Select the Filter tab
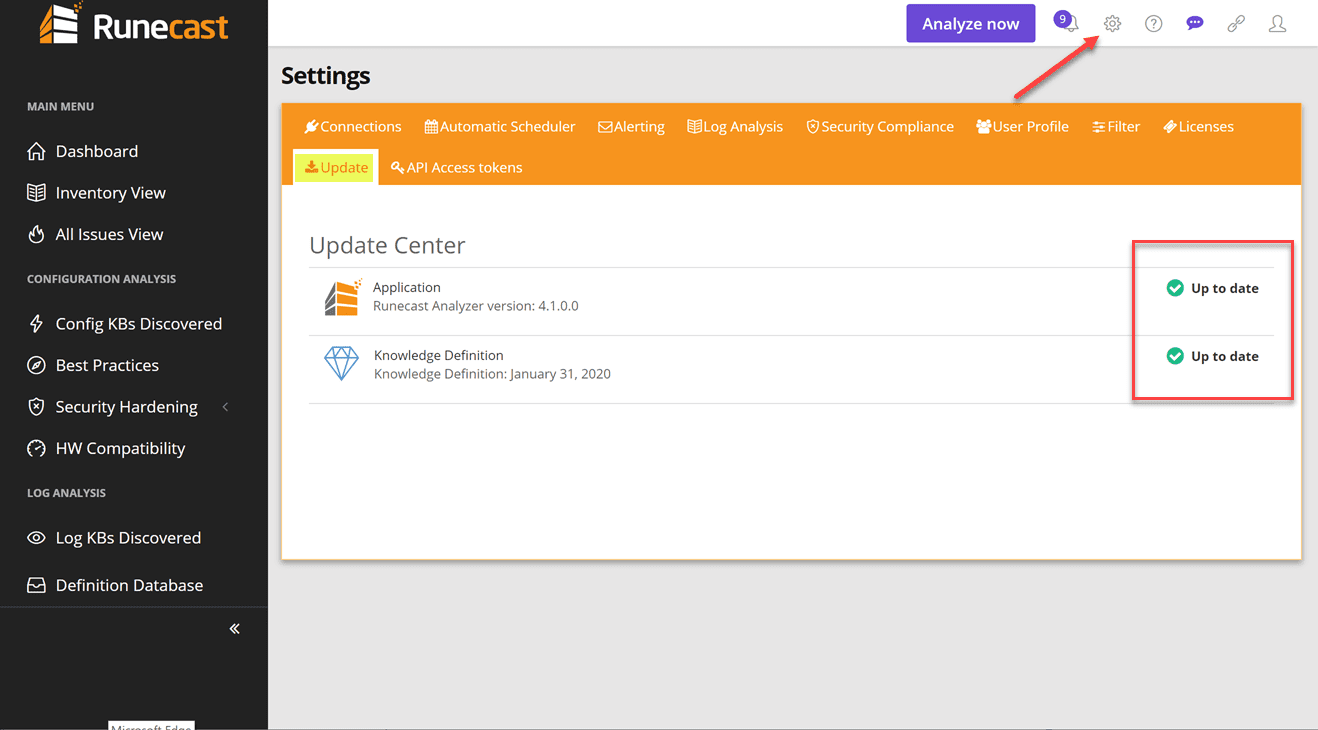Image resolution: width=1318 pixels, height=730 pixels. [x=1116, y=127]
